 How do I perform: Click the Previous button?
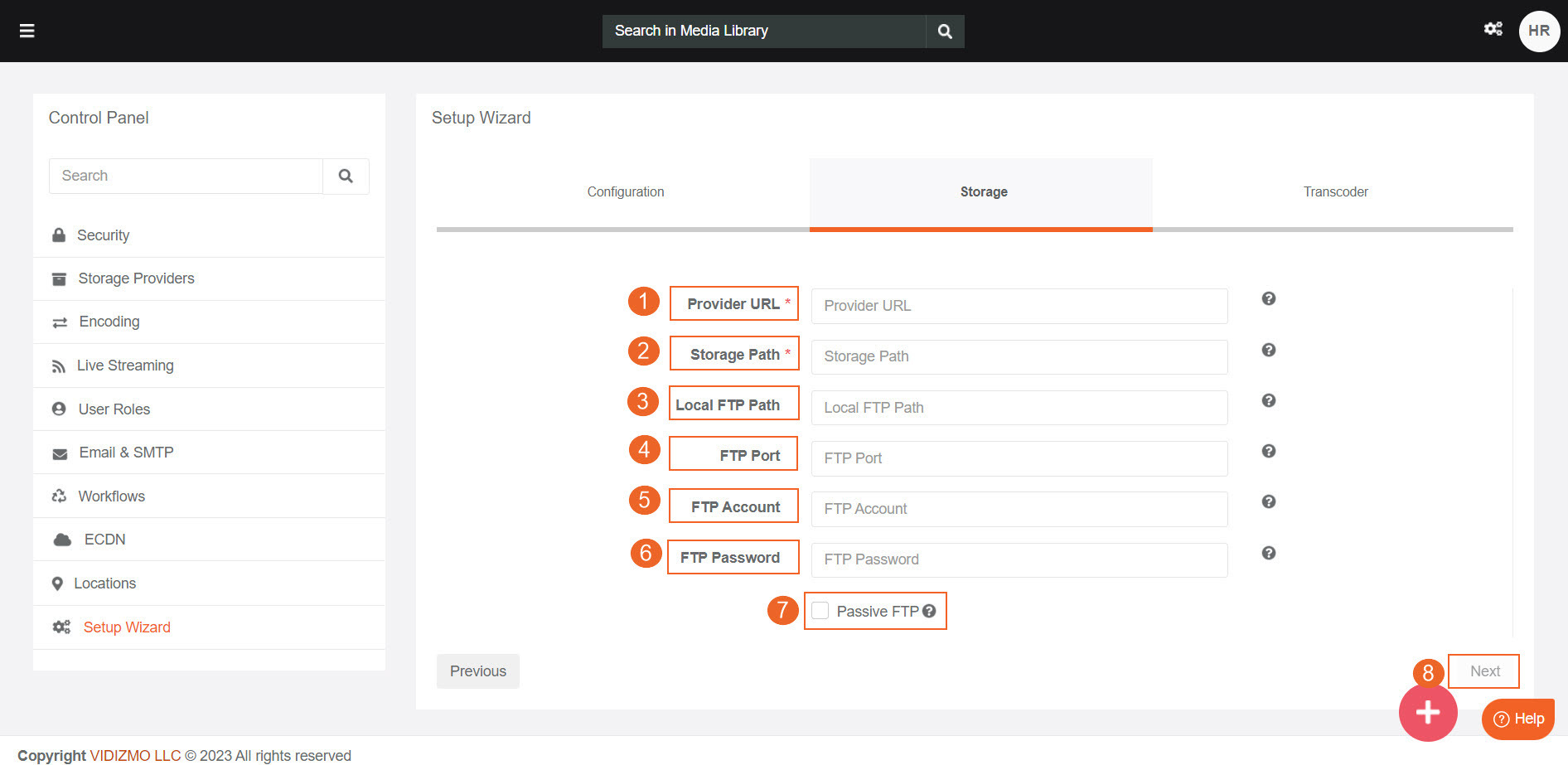click(477, 671)
